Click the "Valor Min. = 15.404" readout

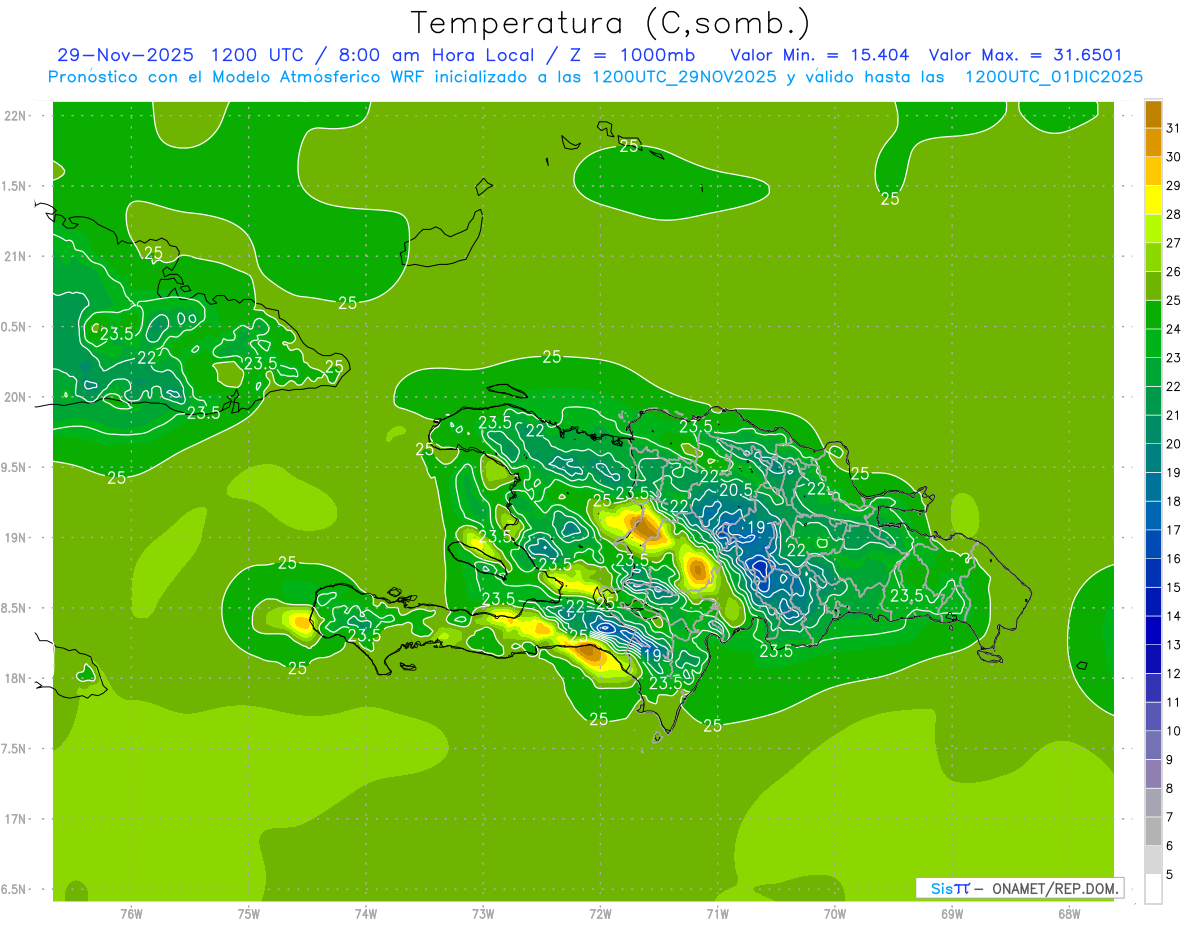tap(820, 55)
